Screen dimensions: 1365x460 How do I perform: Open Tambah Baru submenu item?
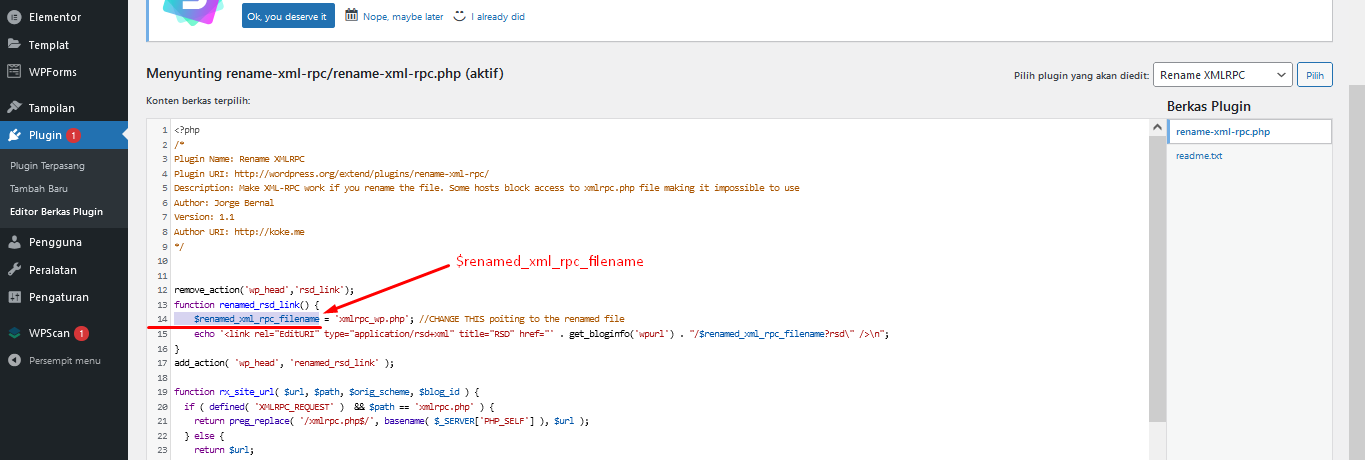[x=39, y=188]
